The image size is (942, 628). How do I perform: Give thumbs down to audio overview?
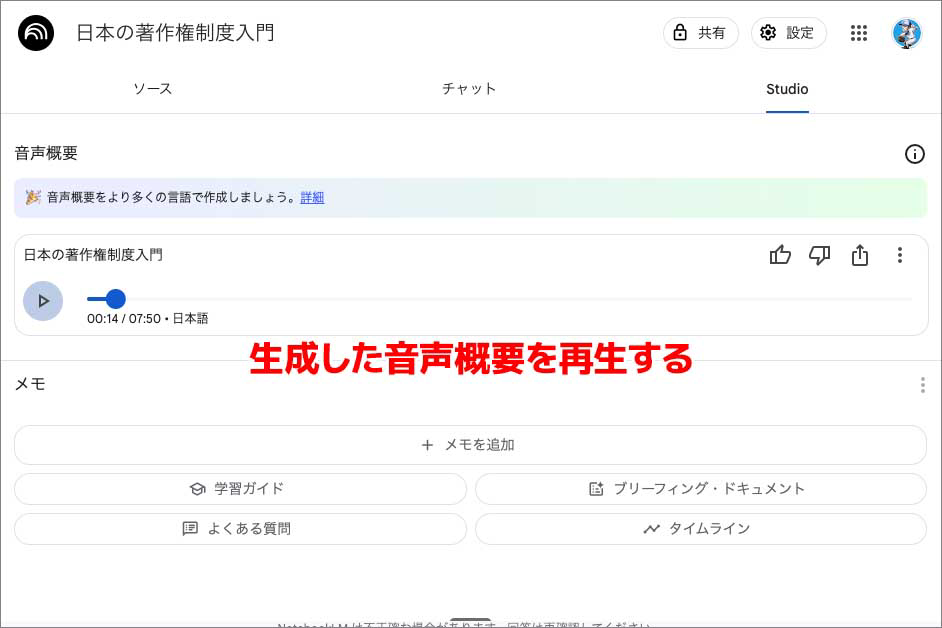point(819,255)
